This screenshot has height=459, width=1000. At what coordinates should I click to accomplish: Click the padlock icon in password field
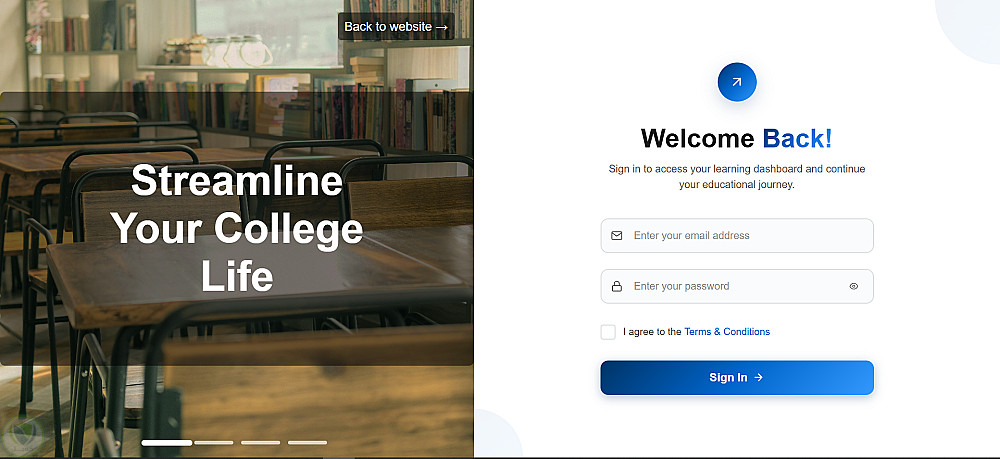pyautogui.click(x=617, y=286)
